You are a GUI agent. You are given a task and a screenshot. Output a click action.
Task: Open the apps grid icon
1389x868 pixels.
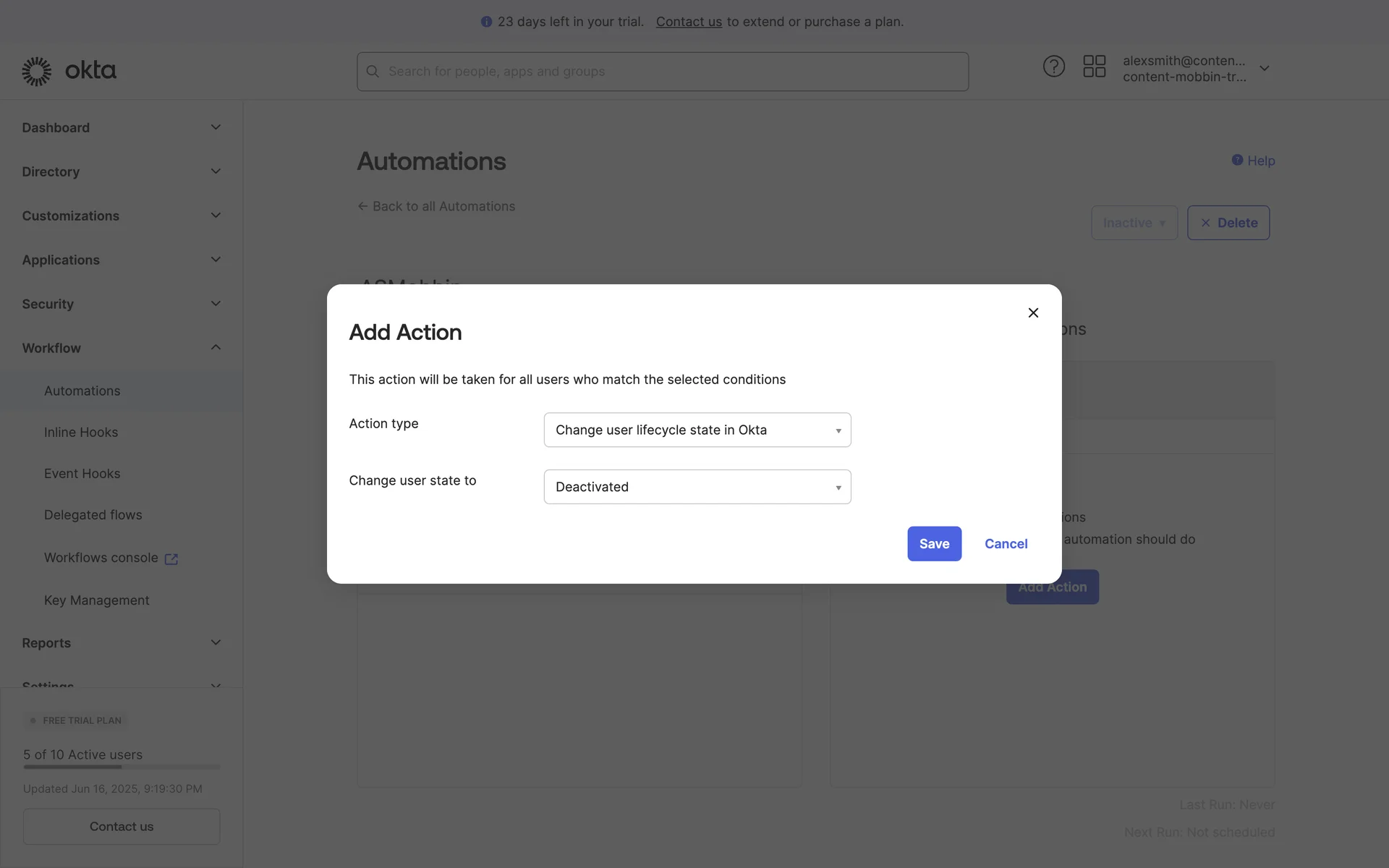coord(1094,67)
